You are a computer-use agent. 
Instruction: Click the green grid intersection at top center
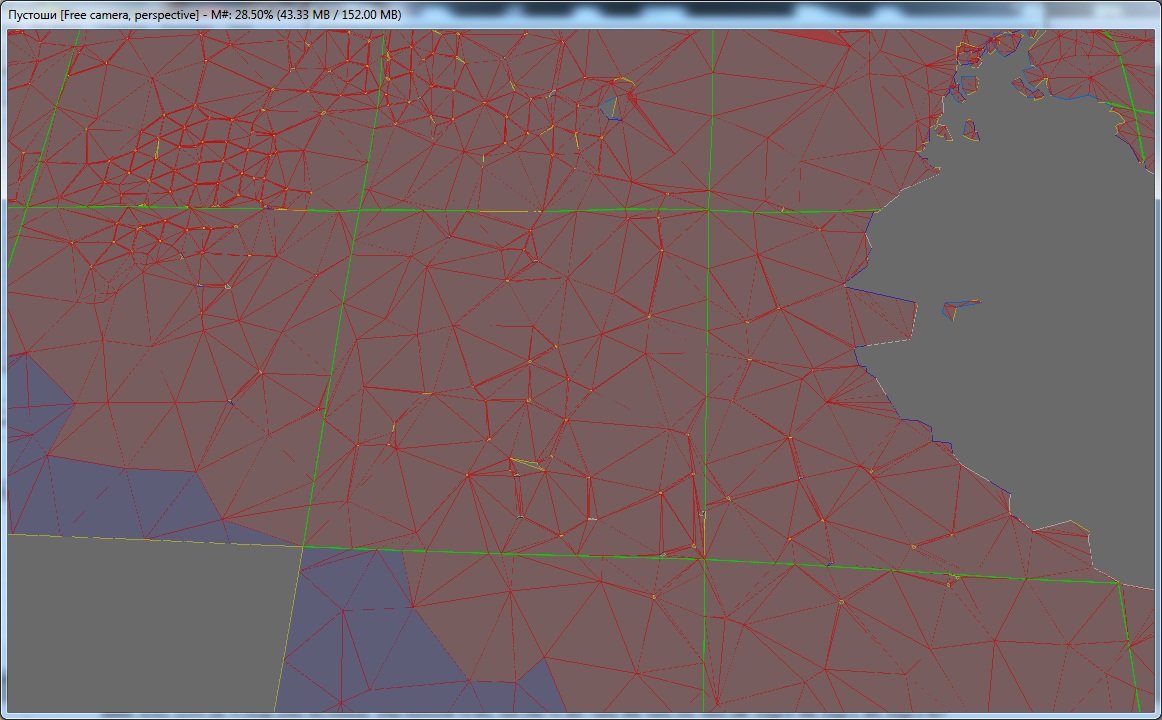pos(709,211)
